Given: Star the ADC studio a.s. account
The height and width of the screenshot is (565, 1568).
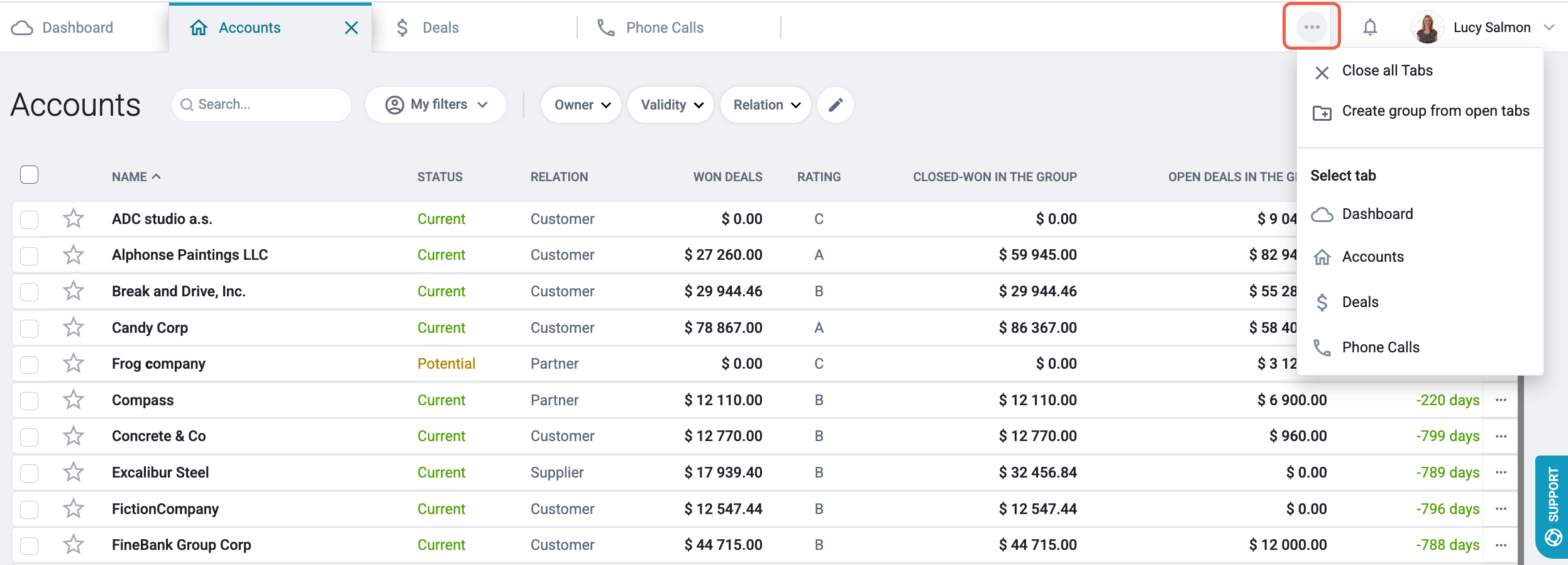Looking at the screenshot, I should click(x=74, y=218).
